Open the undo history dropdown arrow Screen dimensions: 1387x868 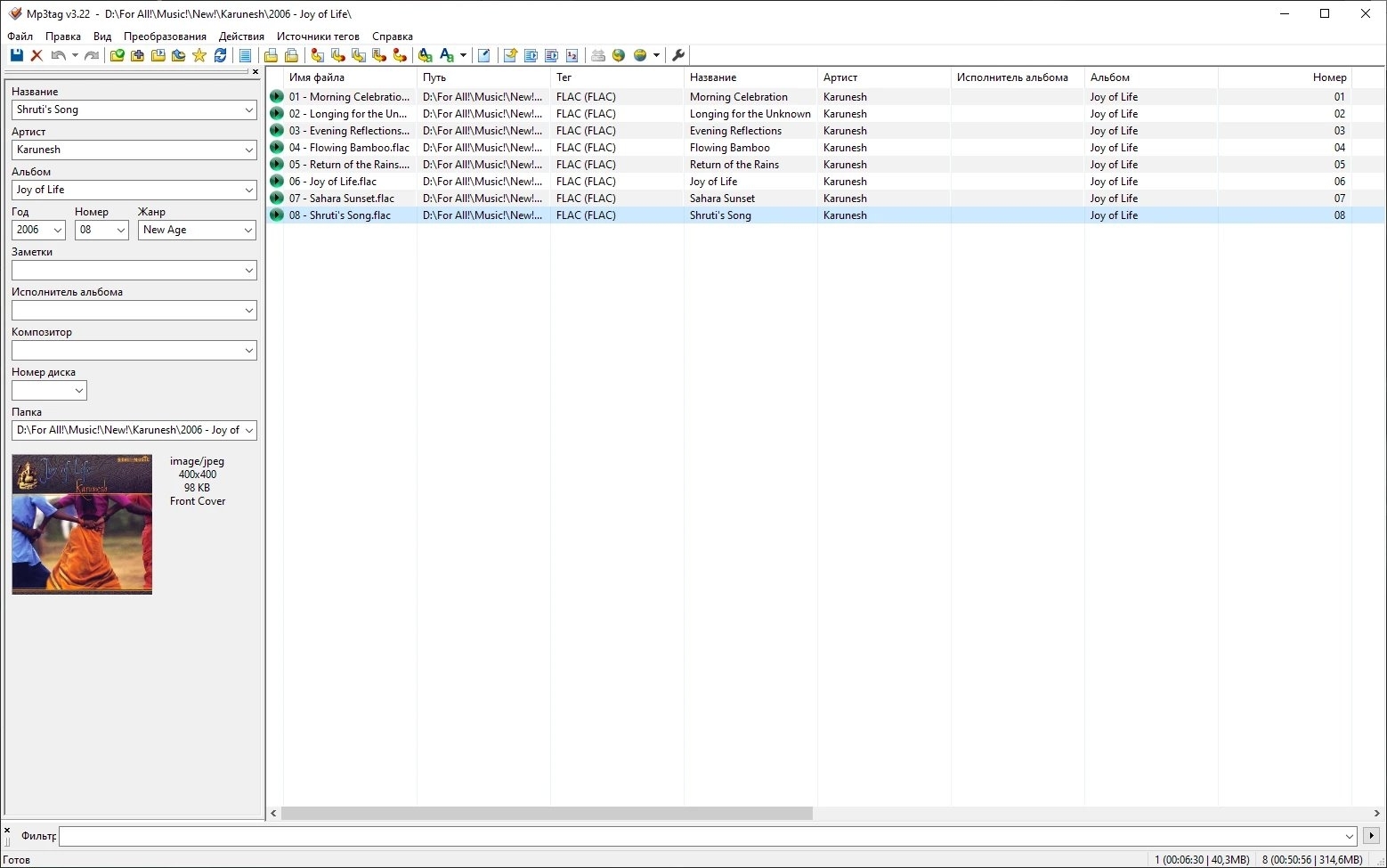coord(75,55)
